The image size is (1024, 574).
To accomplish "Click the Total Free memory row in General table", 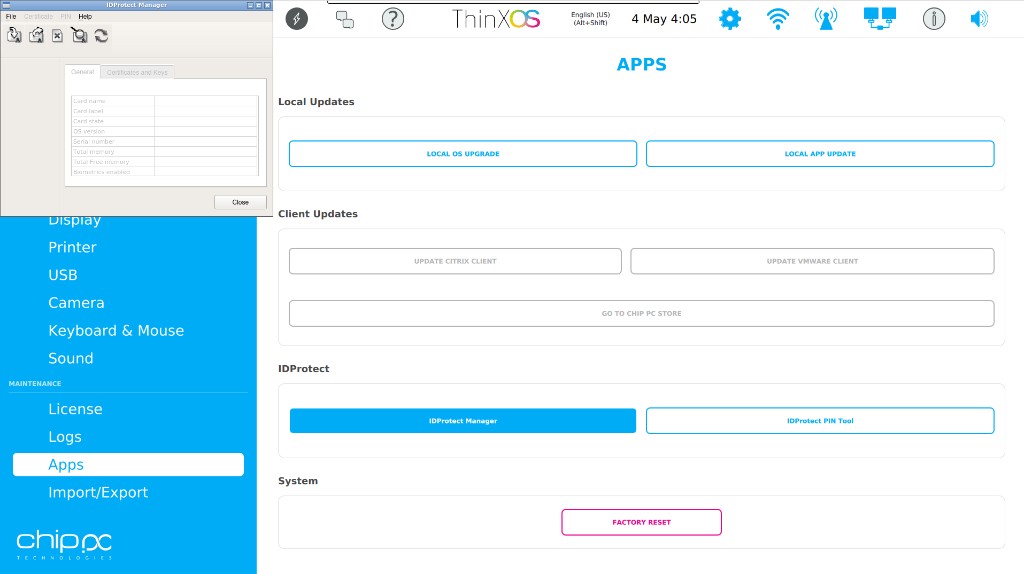I will coord(165,162).
